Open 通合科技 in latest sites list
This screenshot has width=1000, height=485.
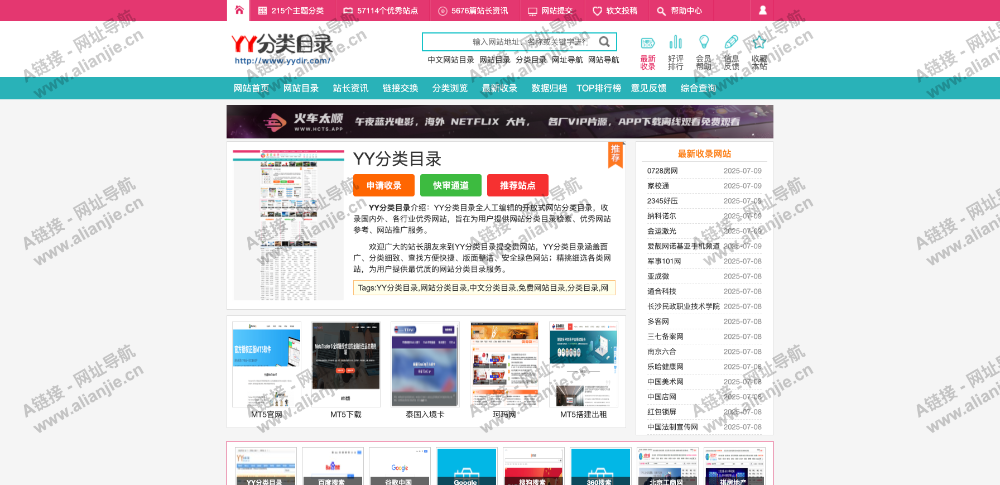pyautogui.click(x=662, y=291)
